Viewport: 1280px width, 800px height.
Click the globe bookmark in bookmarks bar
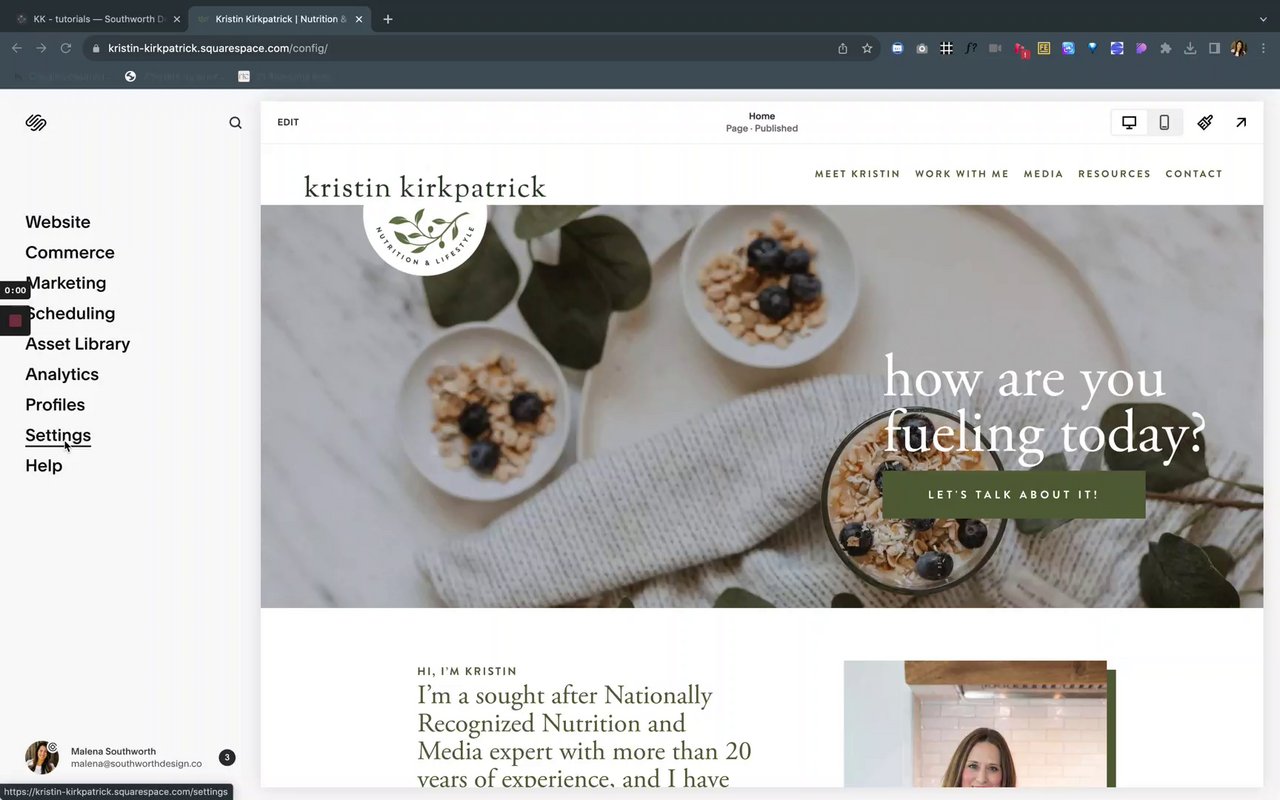[x=130, y=76]
